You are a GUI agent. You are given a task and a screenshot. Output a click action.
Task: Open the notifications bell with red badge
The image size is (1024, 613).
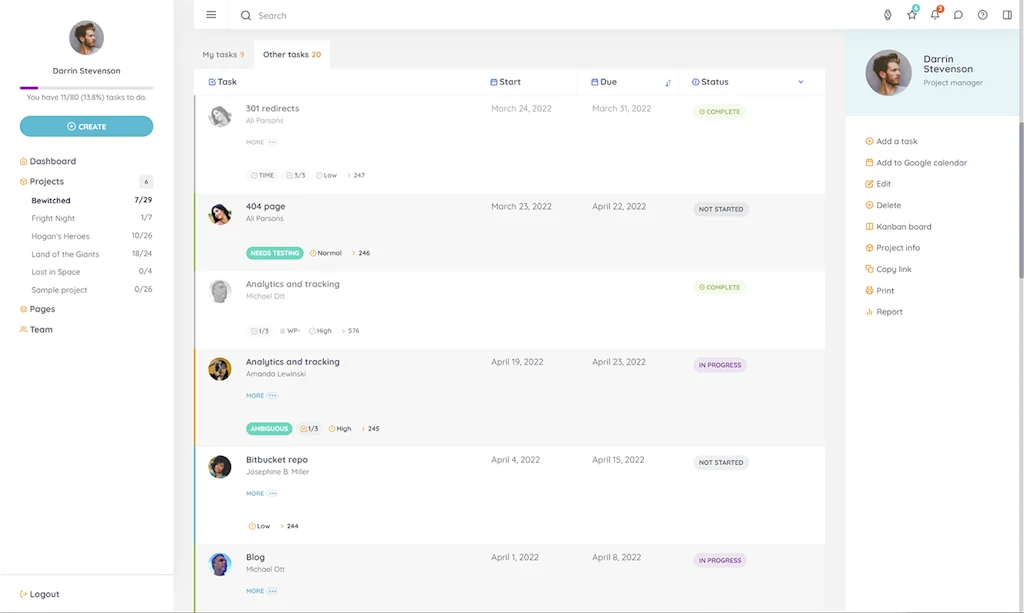tap(935, 15)
